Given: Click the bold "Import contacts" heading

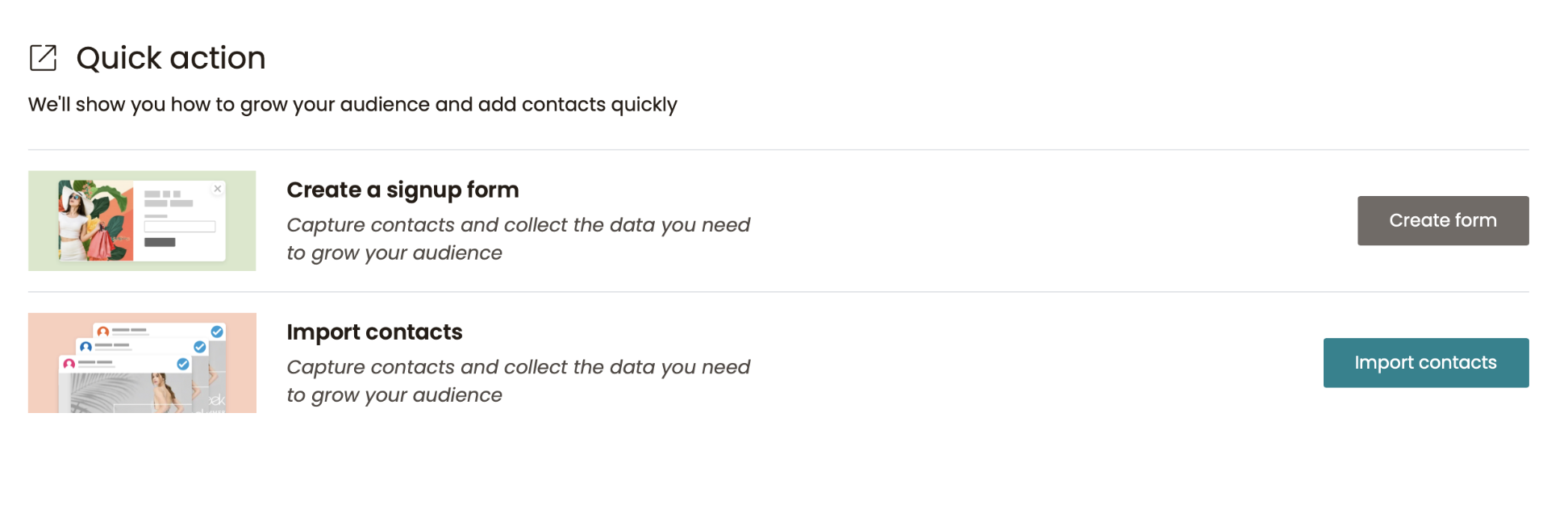Looking at the screenshot, I should [374, 332].
